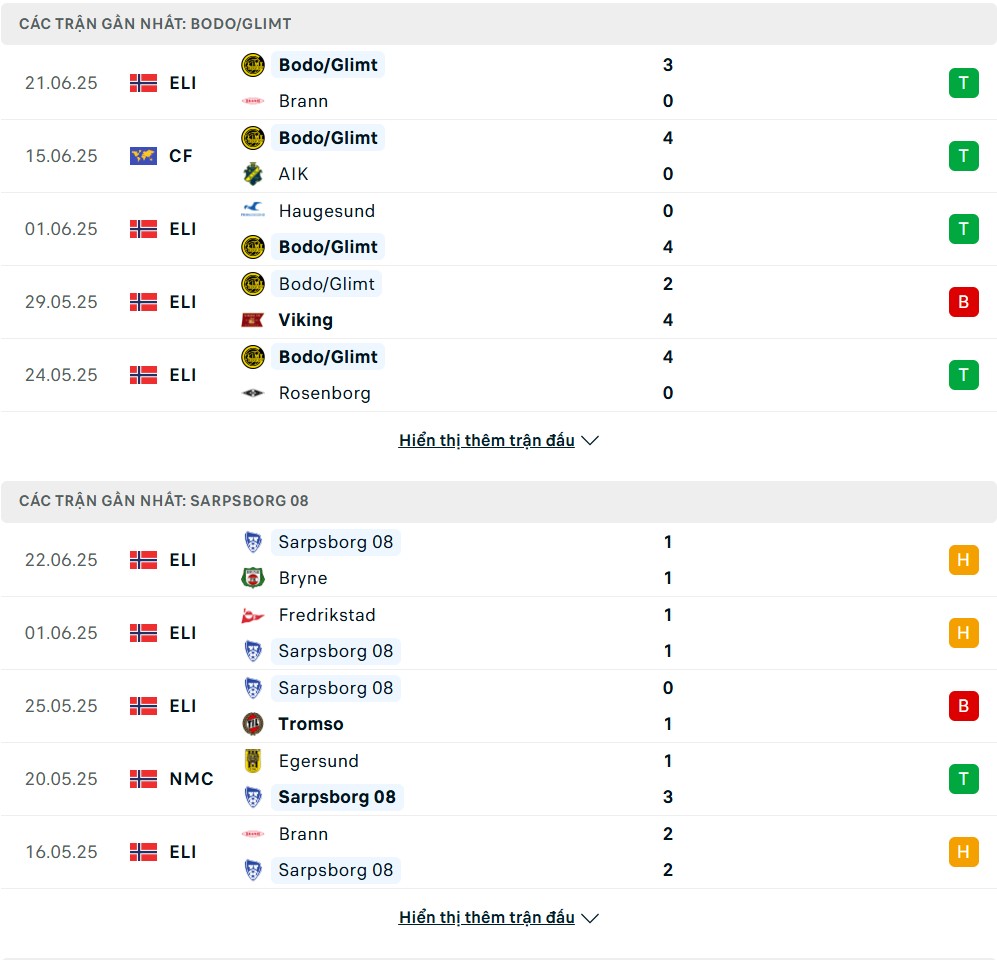997x960 pixels.
Task: Click the Haugesund club logo
Action: point(253,210)
